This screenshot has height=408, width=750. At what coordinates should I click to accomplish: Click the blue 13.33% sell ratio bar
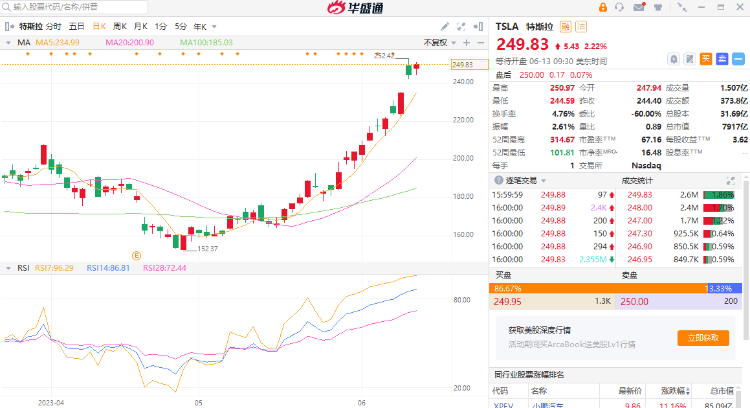tap(723, 288)
